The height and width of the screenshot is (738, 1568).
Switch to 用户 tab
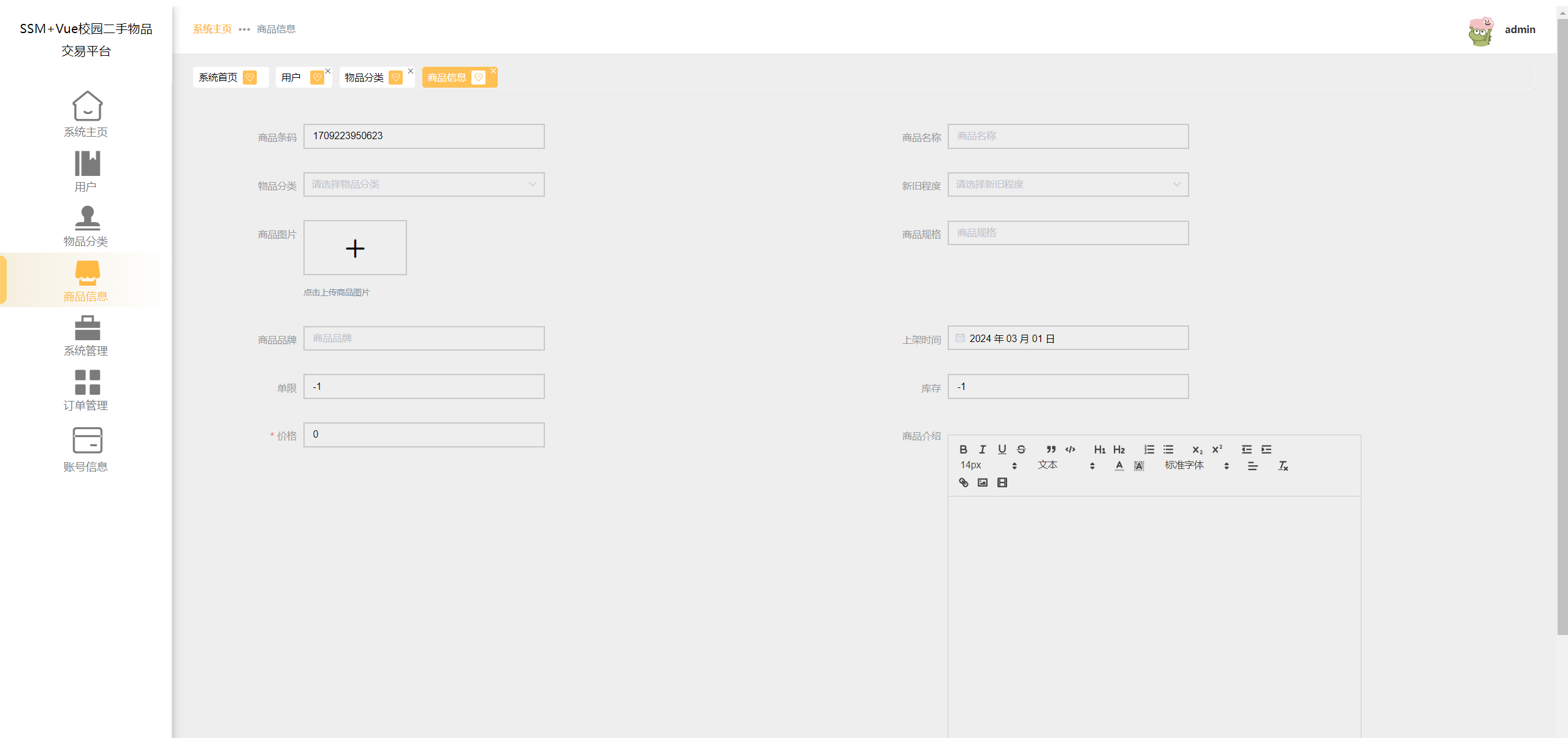(x=291, y=78)
